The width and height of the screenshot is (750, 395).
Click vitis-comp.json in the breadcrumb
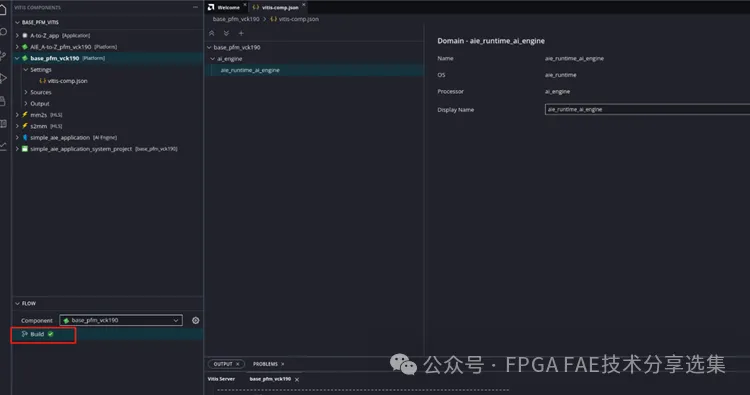pyautogui.click(x=299, y=19)
